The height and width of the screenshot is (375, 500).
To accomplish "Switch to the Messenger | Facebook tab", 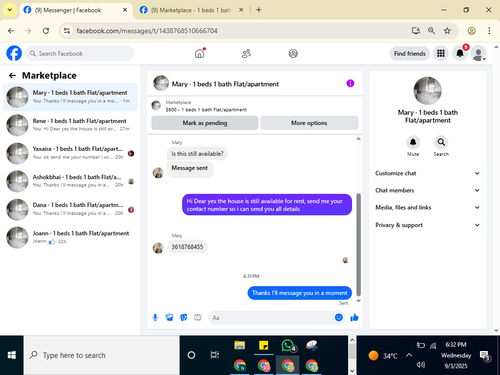I will click(75, 10).
